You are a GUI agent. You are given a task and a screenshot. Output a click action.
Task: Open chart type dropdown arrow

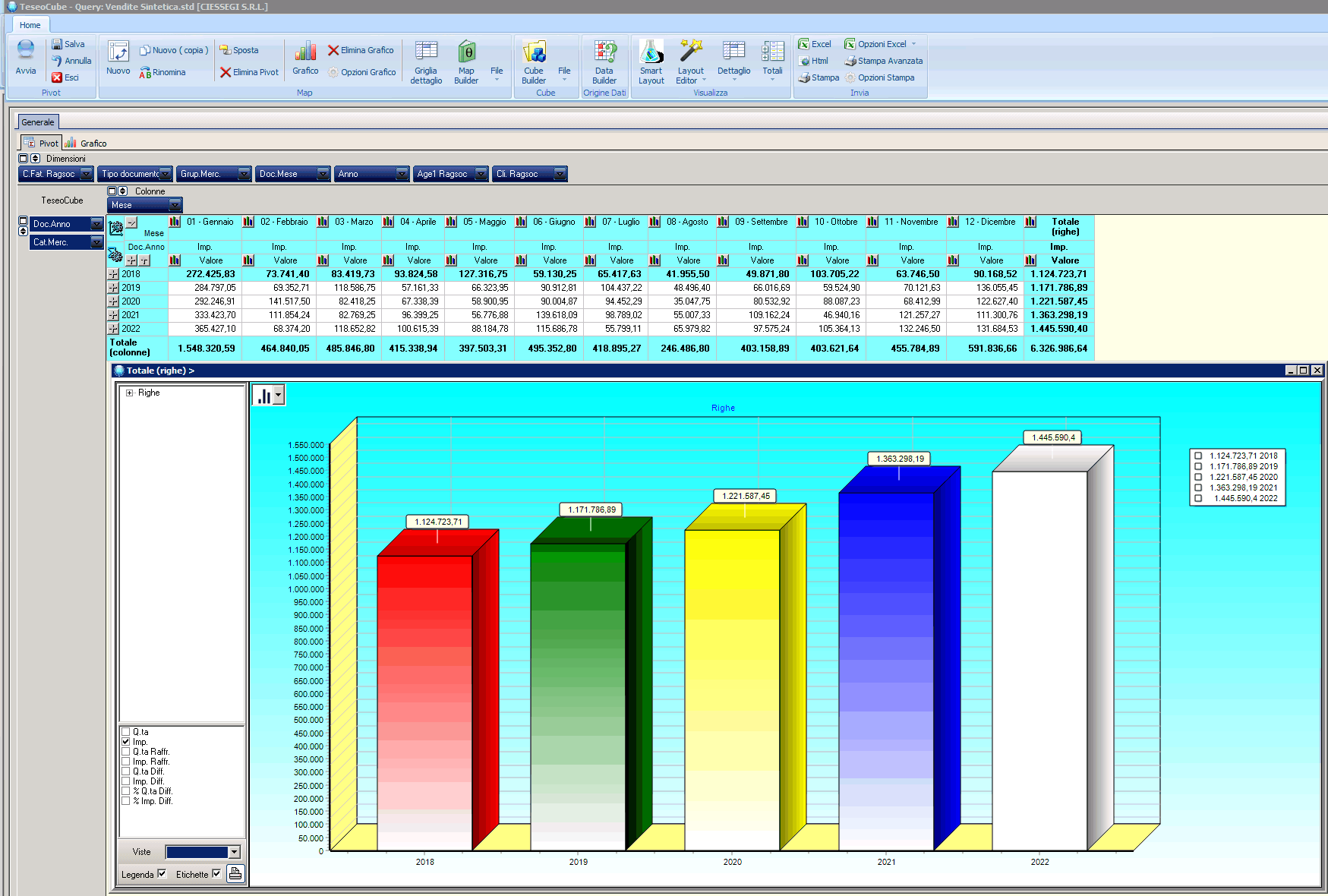[279, 395]
